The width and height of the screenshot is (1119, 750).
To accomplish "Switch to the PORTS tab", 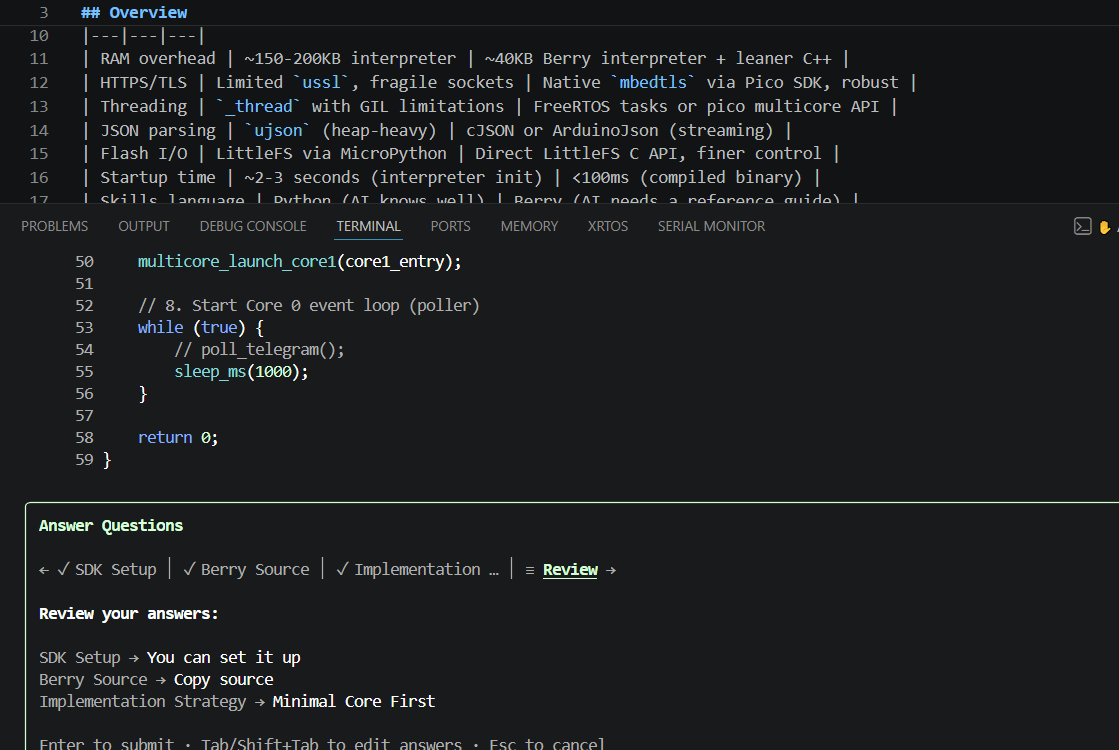I will pos(450,226).
